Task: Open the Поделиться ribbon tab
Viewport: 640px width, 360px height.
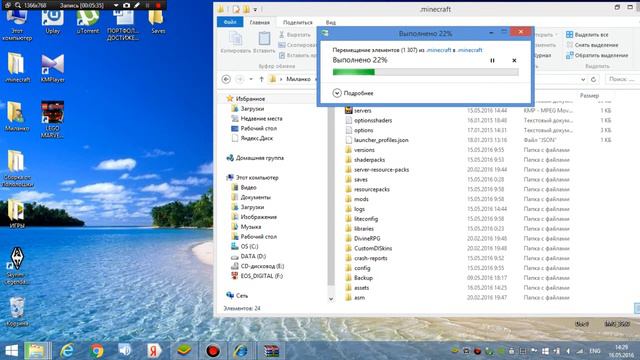Action: coord(298,22)
